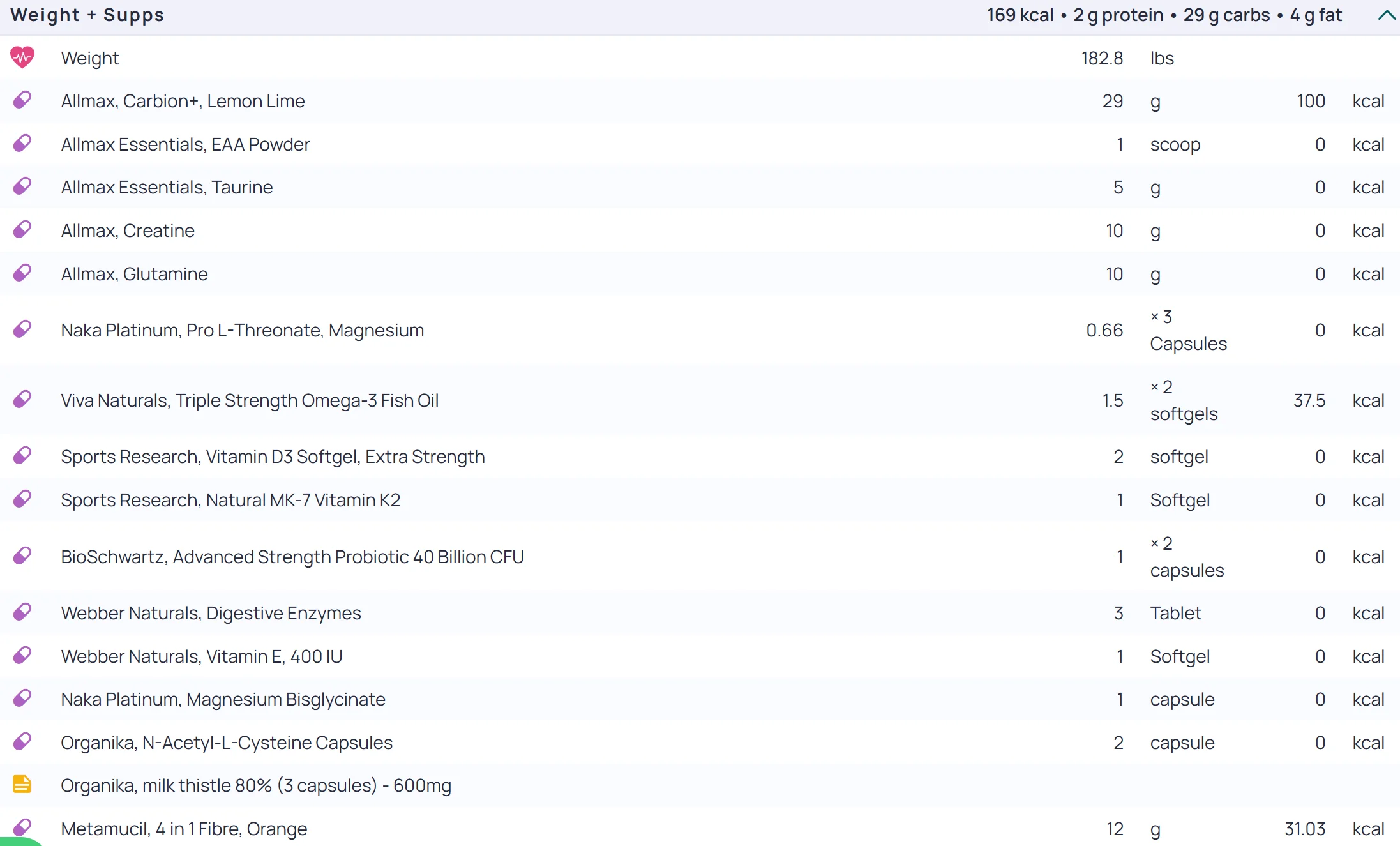Click the 5 amount for Taurine

1118,187
